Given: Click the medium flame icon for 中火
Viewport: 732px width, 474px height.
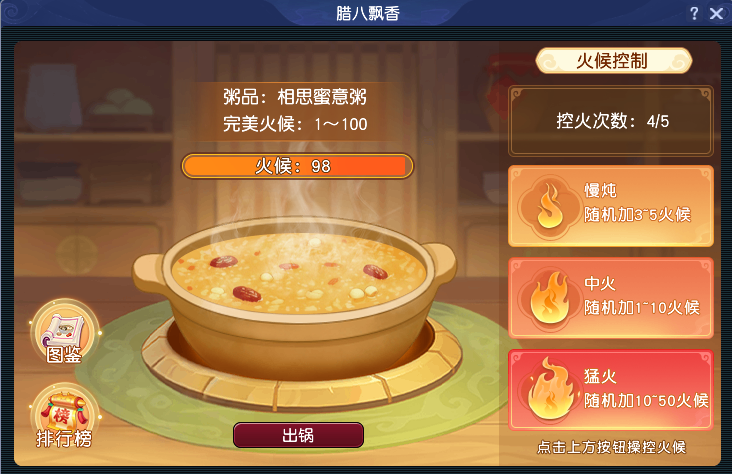Looking at the screenshot, I should tap(550, 298).
